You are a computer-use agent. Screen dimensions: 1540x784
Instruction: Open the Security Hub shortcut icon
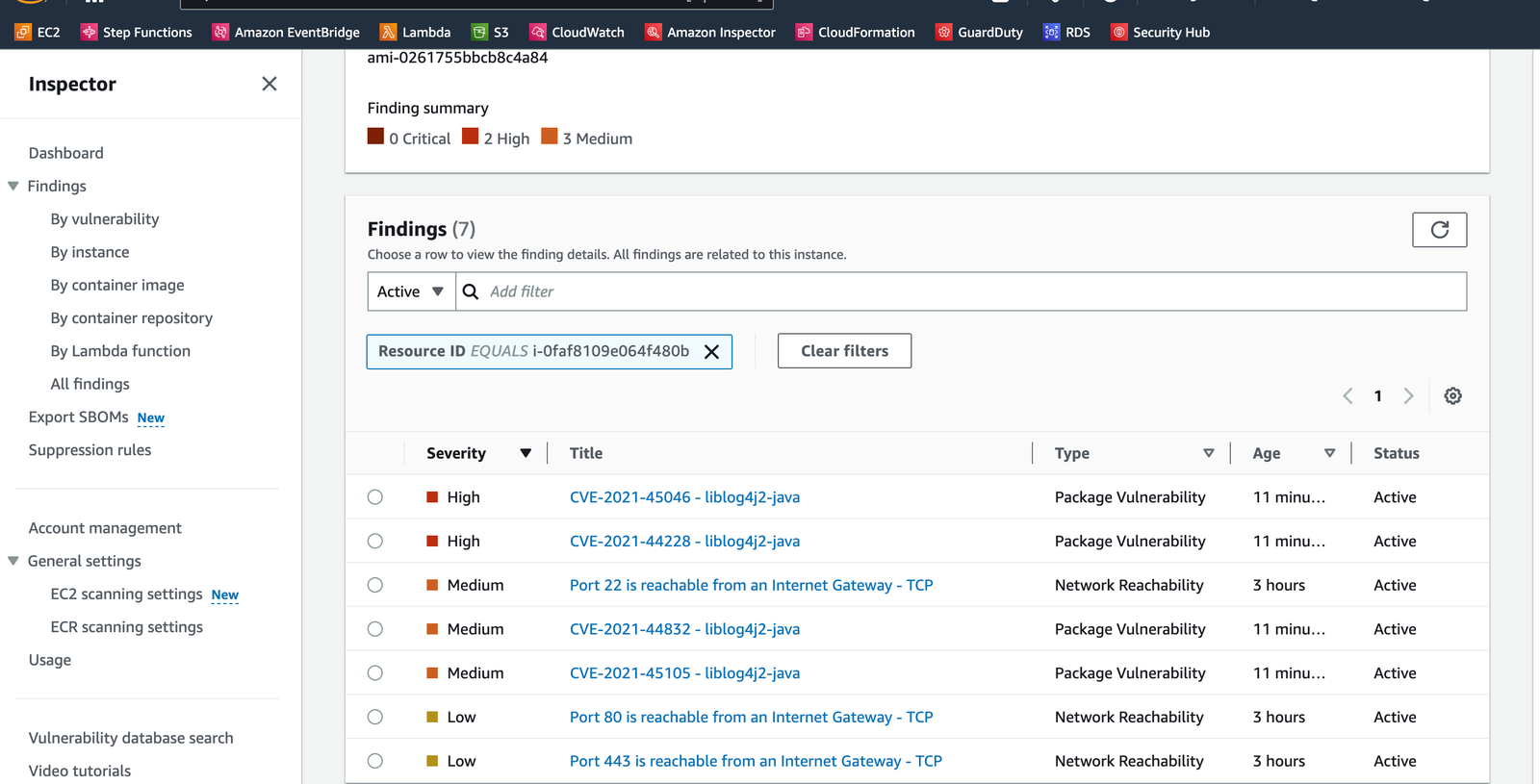(x=1119, y=32)
